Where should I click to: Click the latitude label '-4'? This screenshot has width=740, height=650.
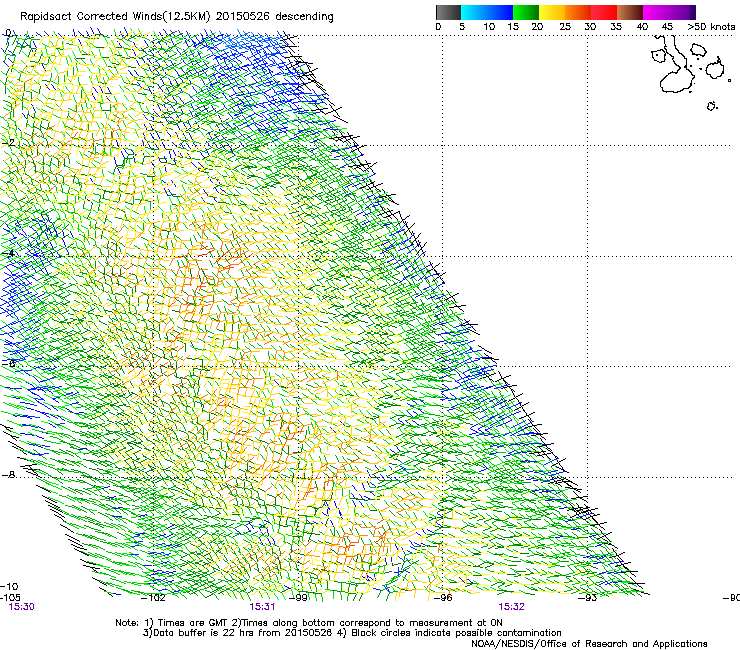pos(8,253)
